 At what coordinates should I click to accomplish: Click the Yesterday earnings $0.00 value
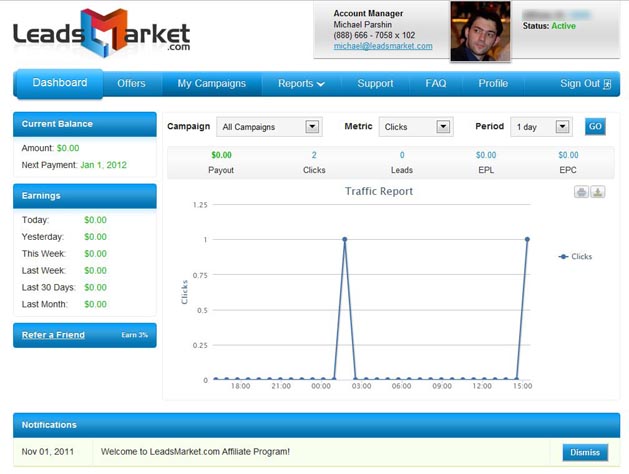tap(95, 237)
